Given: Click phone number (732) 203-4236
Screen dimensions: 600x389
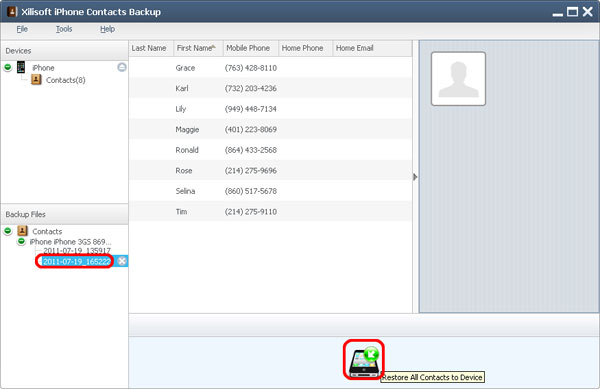Looking at the screenshot, I should pos(251,88).
